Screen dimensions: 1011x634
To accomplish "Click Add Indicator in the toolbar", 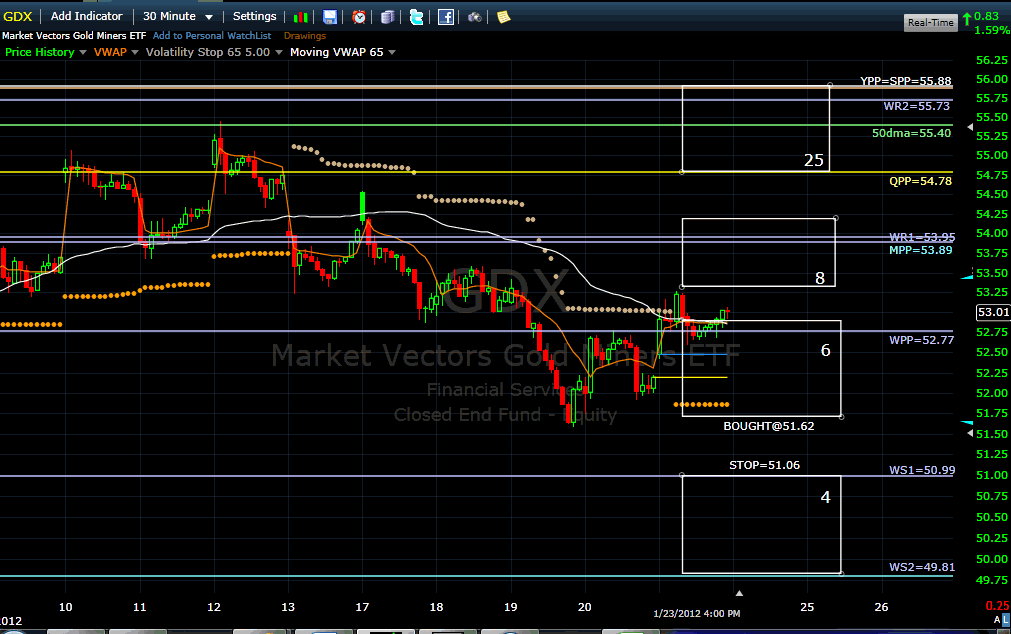I will [x=86, y=16].
